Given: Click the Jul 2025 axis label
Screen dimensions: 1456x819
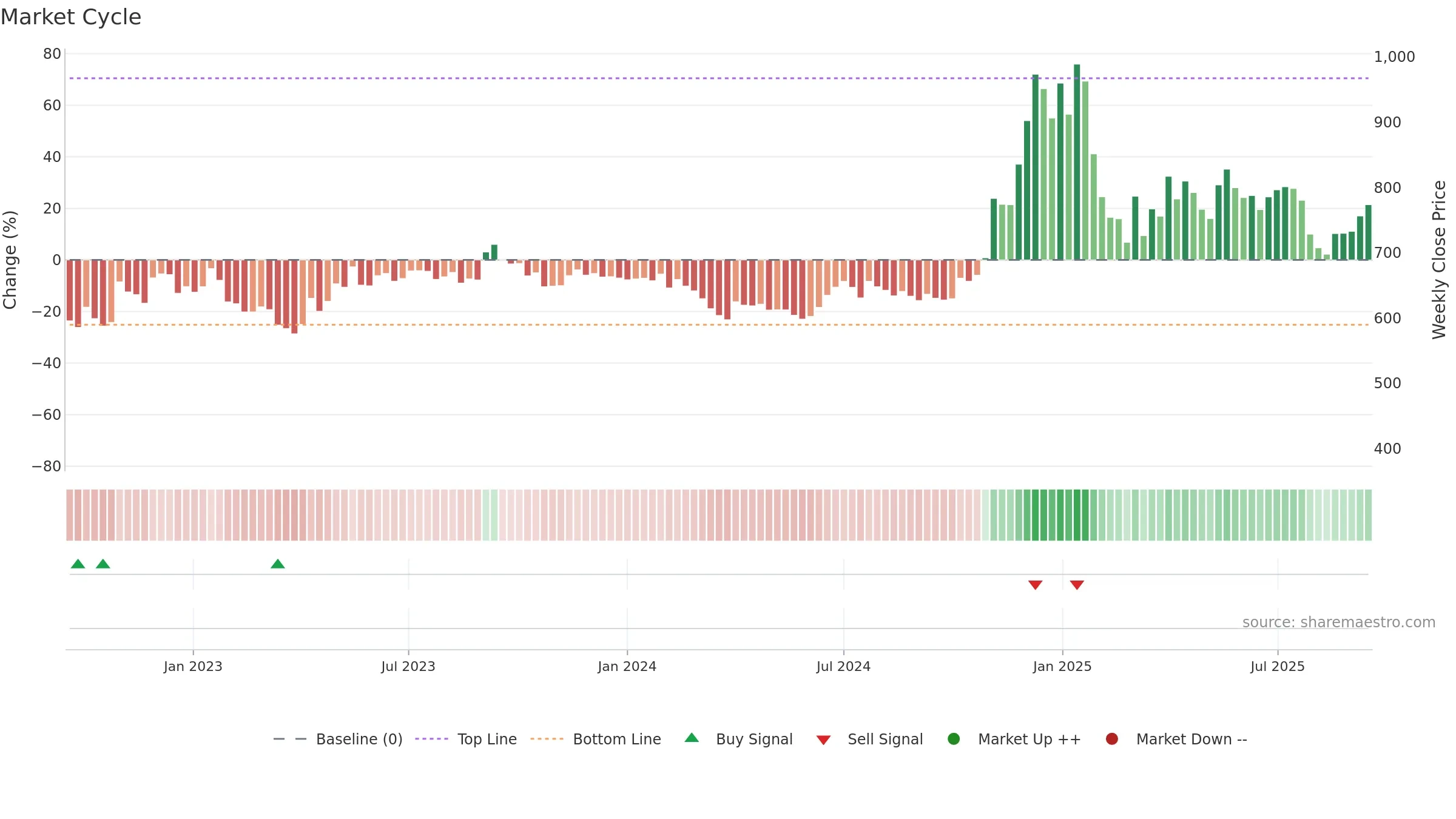Looking at the screenshot, I should (x=1278, y=666).
